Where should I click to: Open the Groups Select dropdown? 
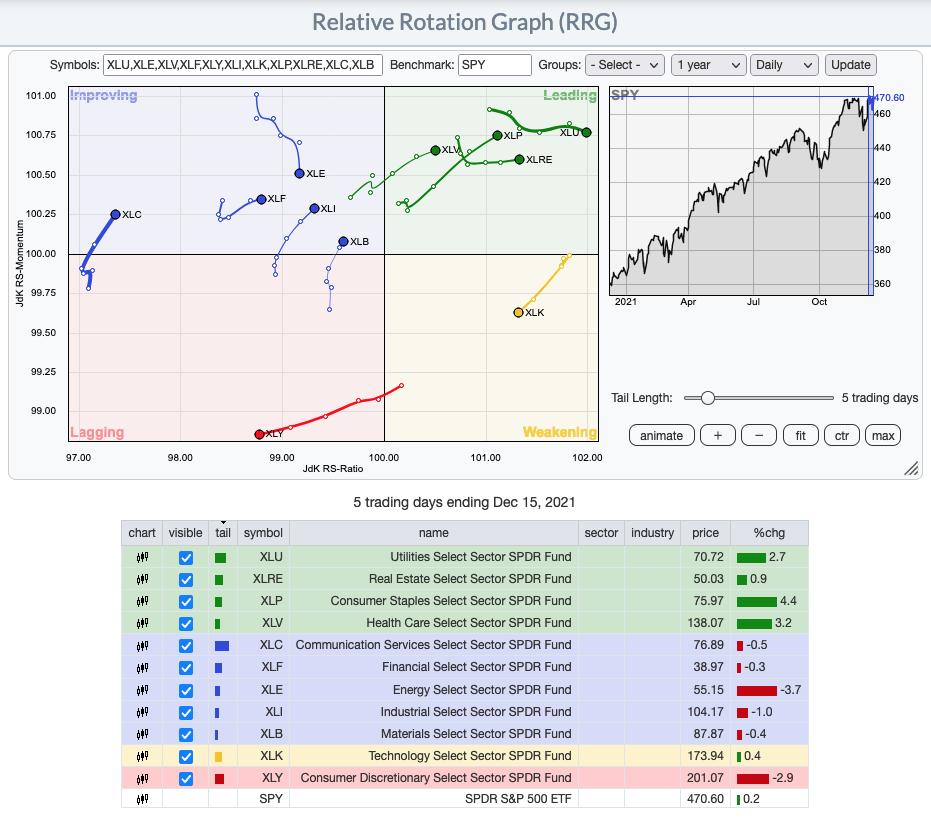[x=625, y=65]
